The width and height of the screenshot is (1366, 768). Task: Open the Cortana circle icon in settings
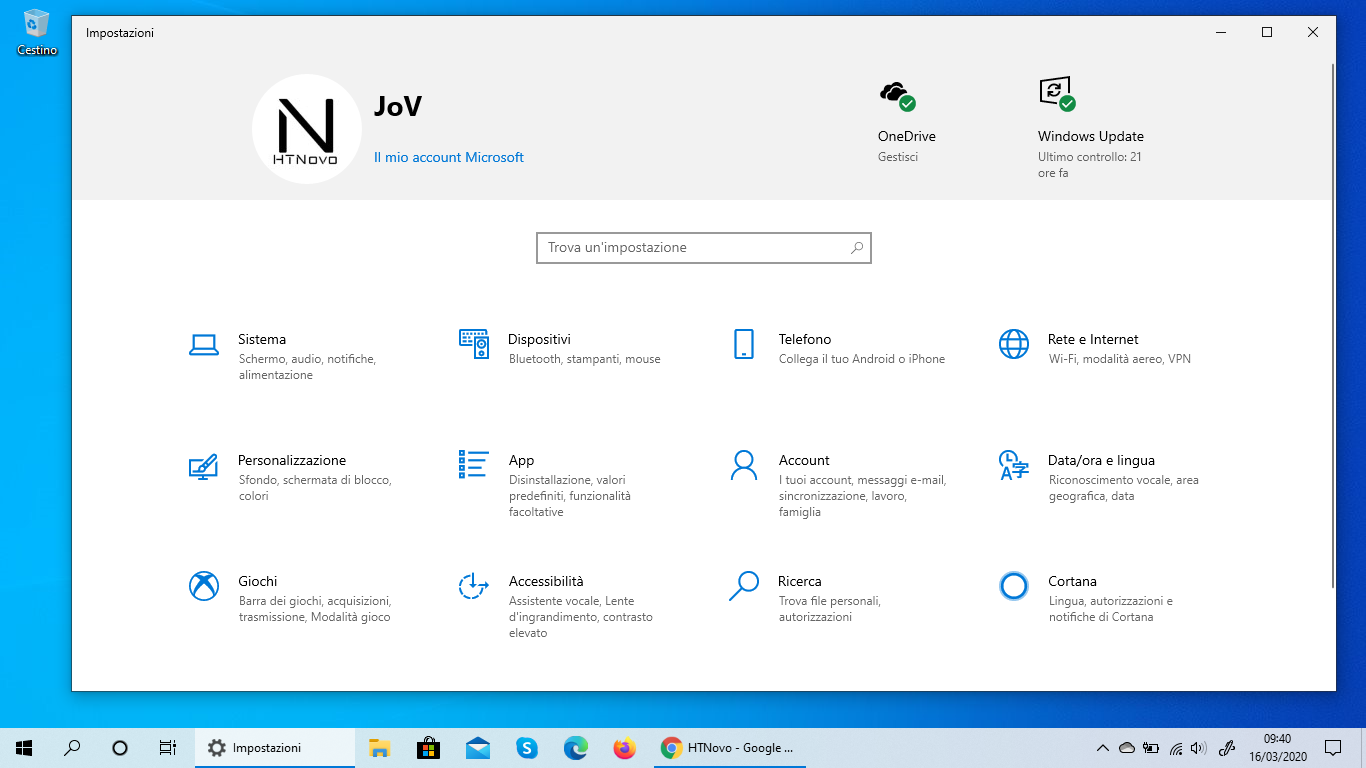coord(1014,586)
